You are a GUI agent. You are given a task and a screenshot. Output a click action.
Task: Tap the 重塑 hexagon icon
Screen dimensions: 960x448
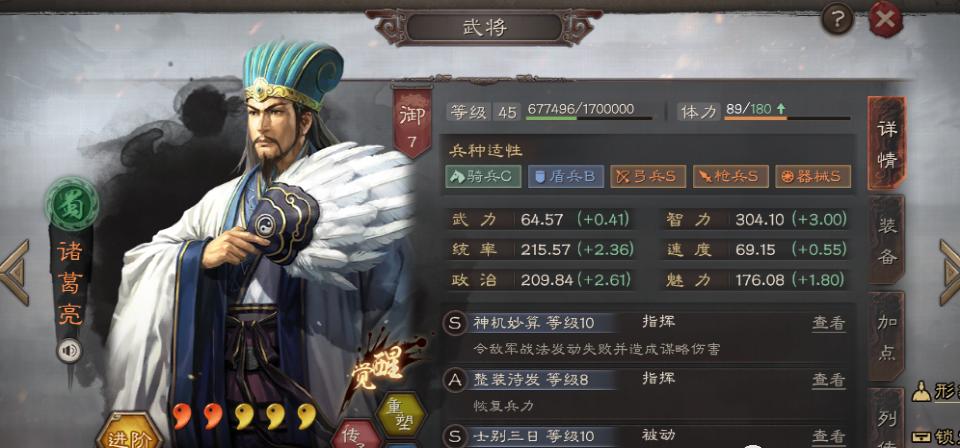click(401, 414)
